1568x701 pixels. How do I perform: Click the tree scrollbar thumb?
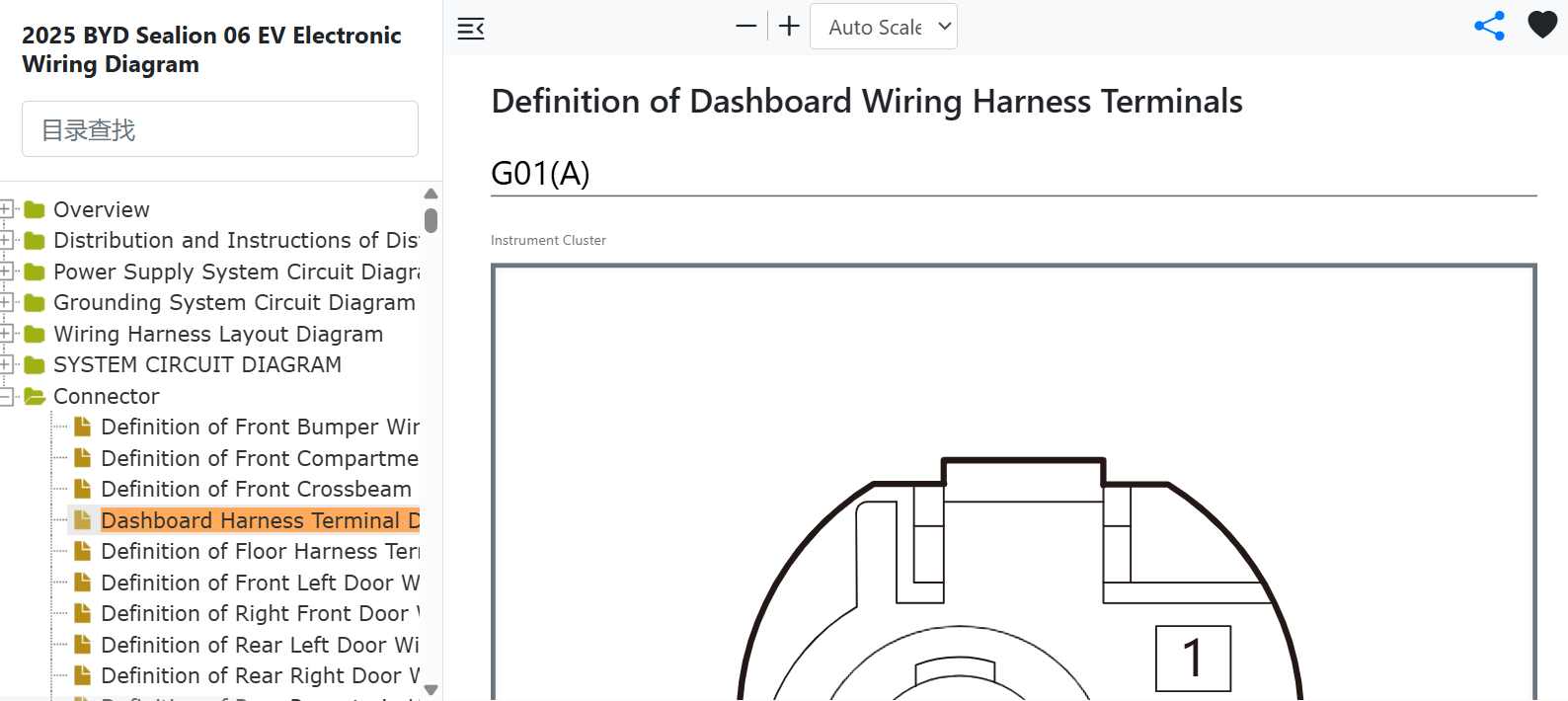tap(431, 220)
